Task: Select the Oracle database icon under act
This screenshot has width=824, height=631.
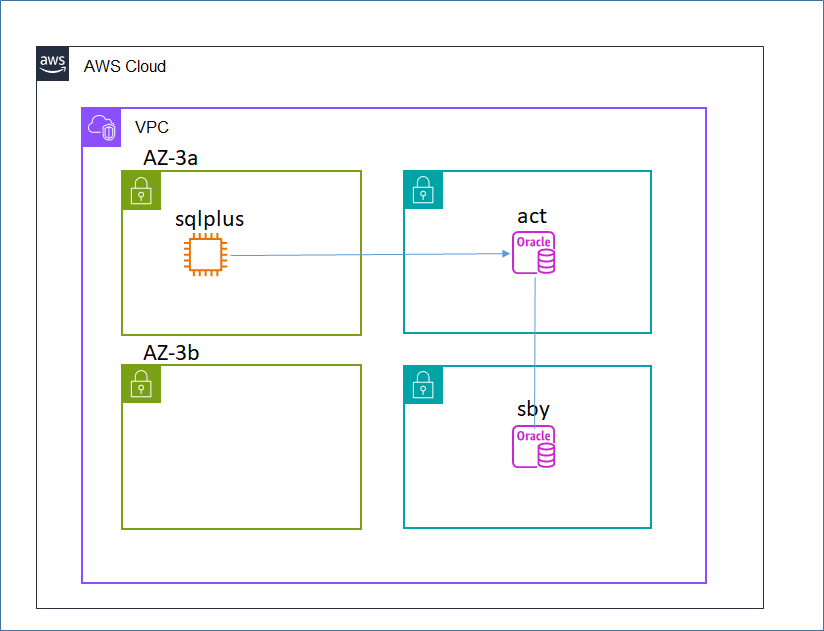Action: tap(534, 252)
